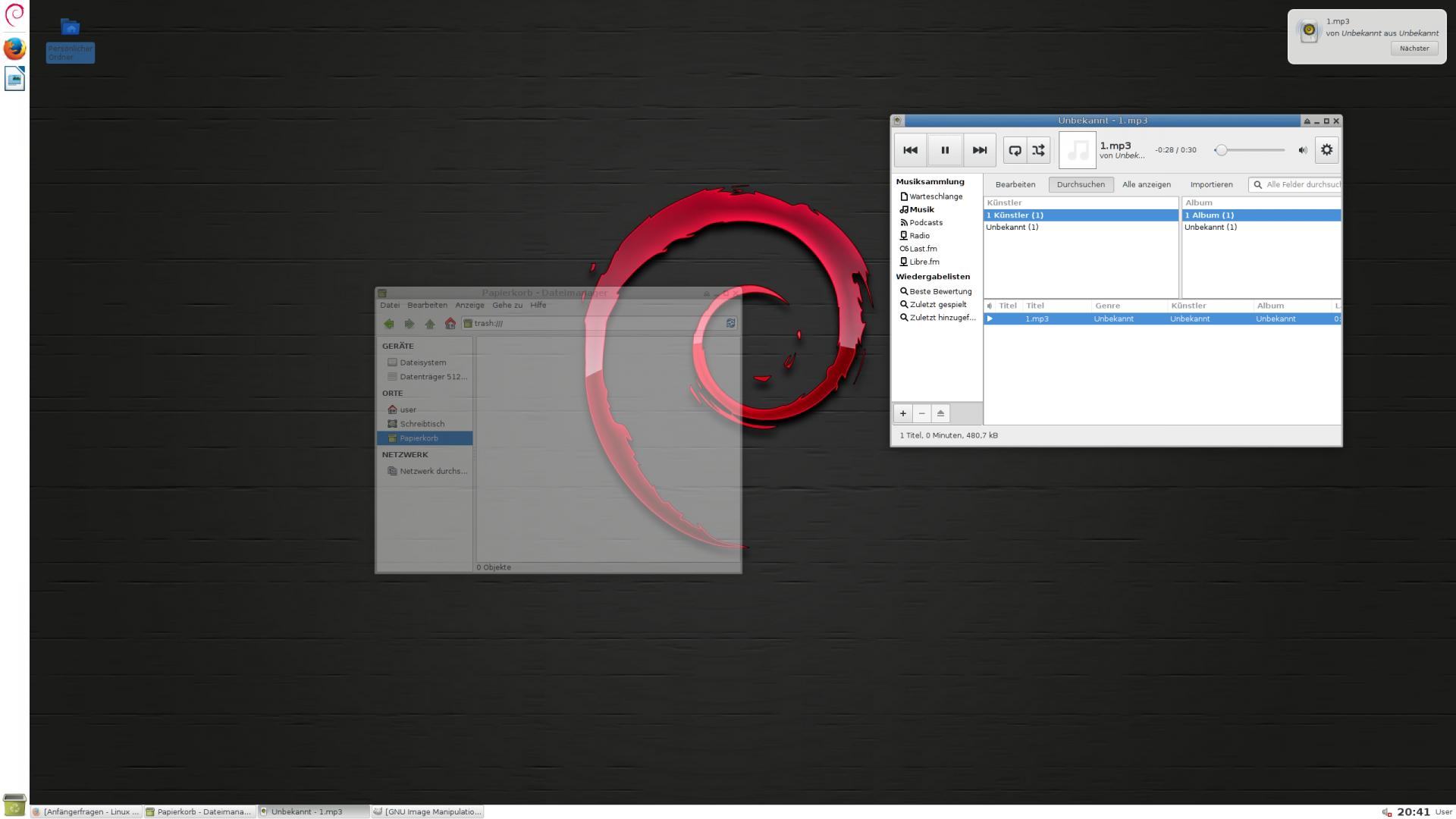This screenshot has width=1456, height=819.
Task: Open Radio in the sidebar
Action: tap(918, 235)
